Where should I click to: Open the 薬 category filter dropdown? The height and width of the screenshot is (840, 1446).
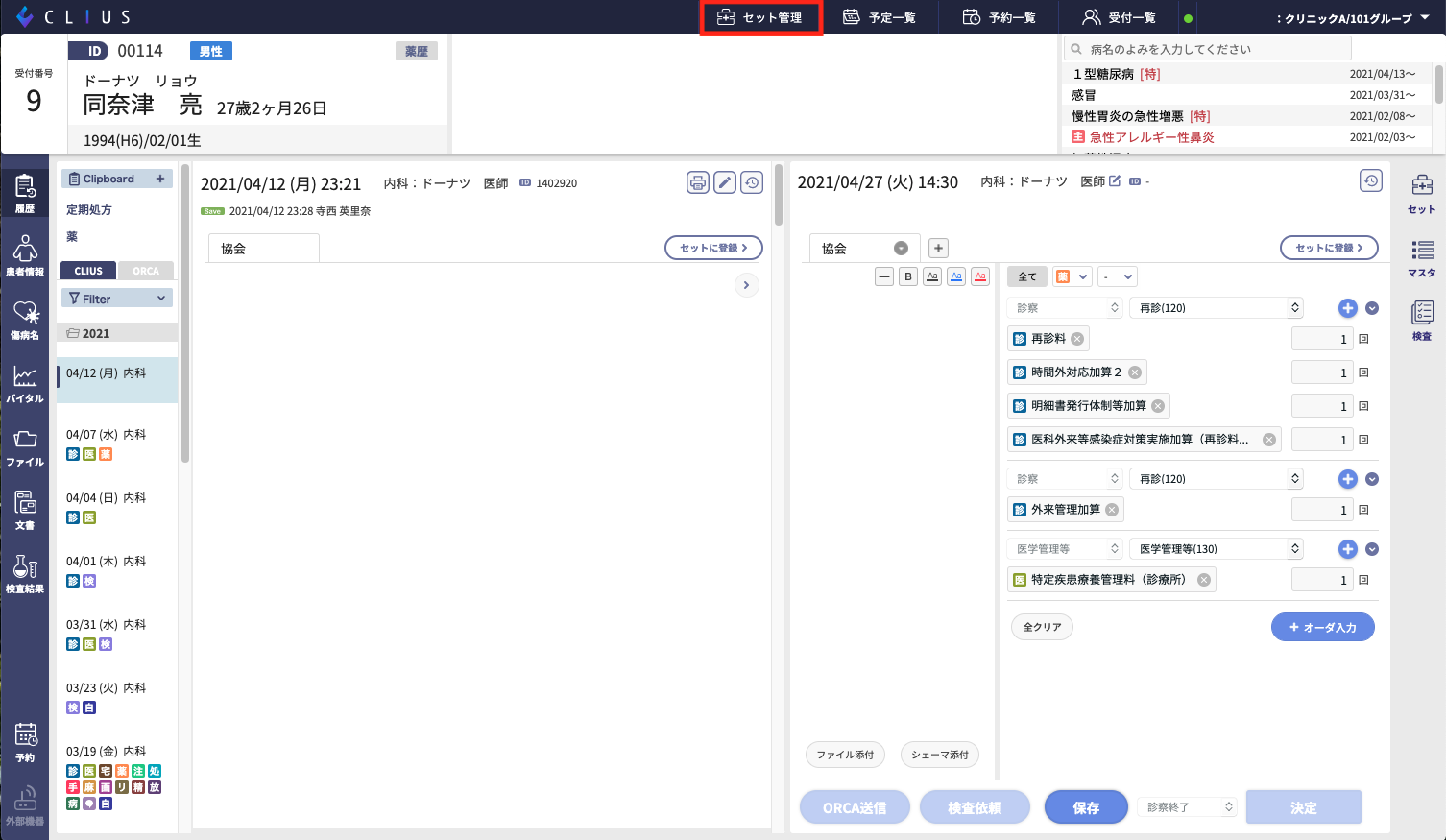click(x=1072, y=276)
